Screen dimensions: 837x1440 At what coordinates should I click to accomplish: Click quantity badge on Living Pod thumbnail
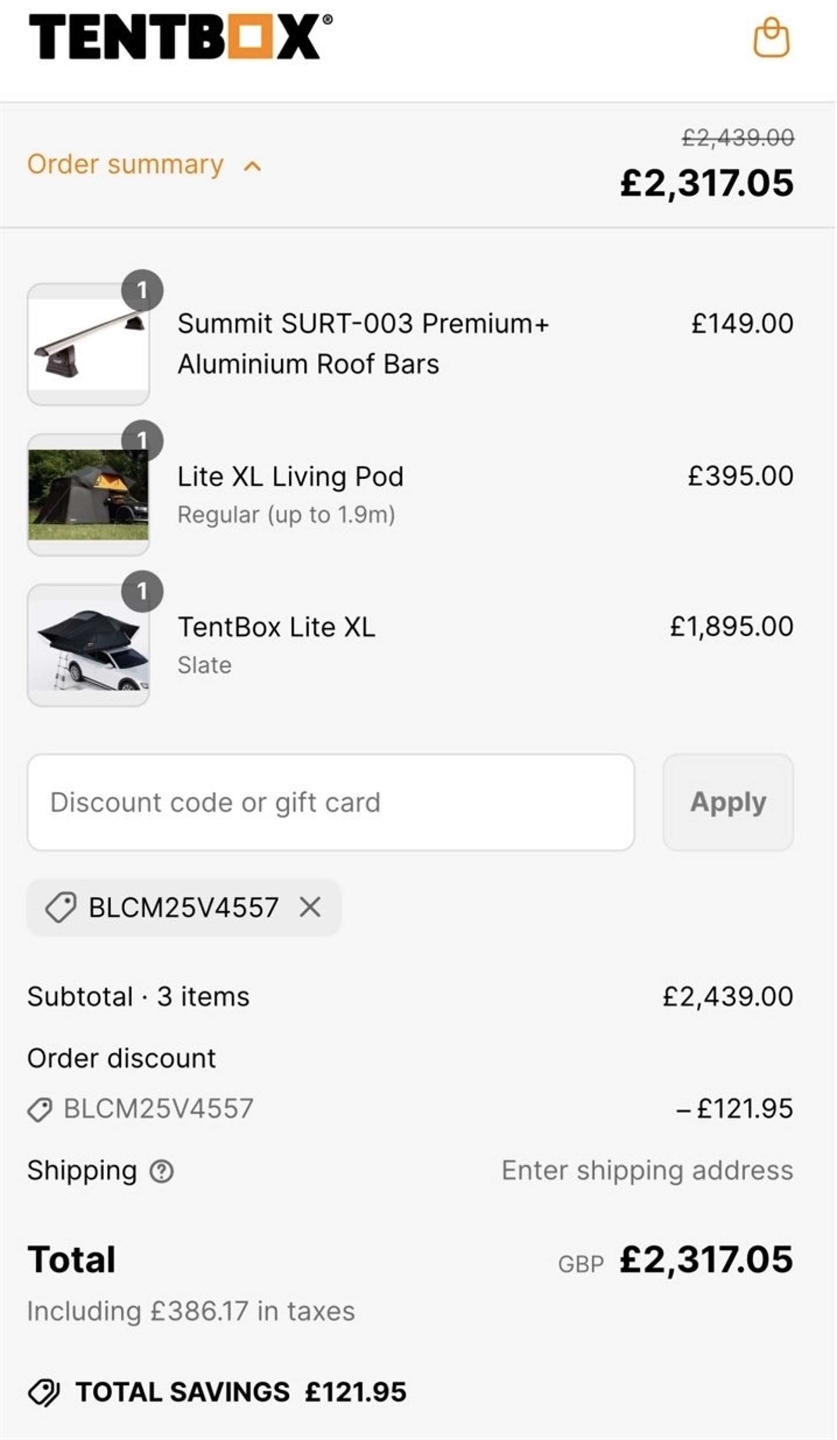point(142,440)
